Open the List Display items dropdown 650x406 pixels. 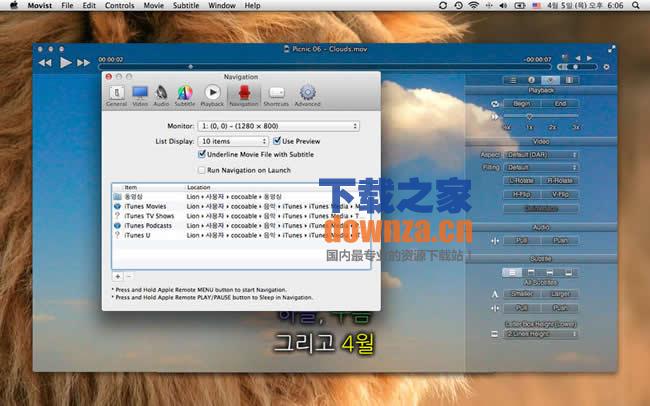point(233,141)
